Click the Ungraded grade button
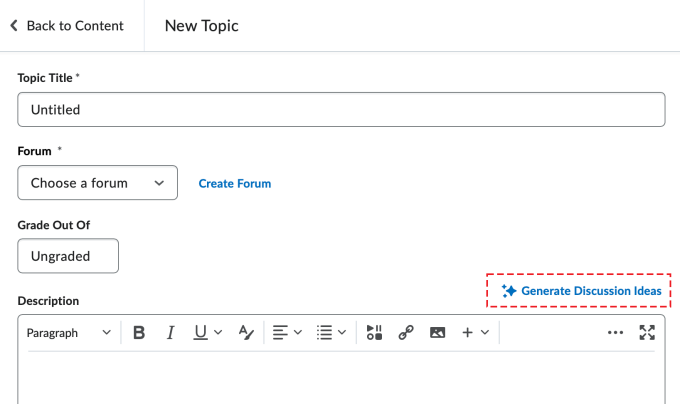This screenshot has height=404, width=680. click(68, 256)
